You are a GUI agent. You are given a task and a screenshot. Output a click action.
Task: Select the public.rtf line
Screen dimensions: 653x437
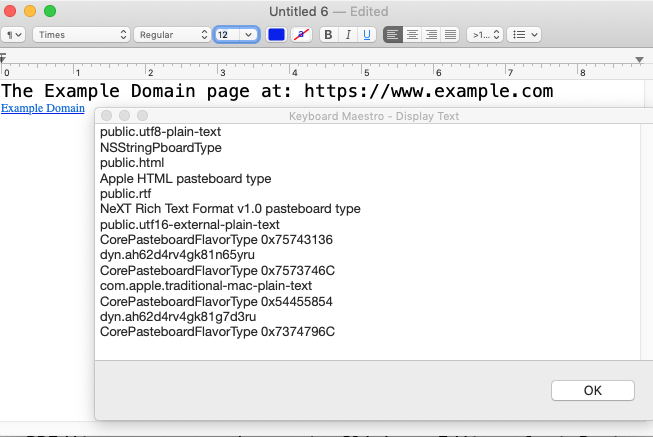click(x=125, y=194)
